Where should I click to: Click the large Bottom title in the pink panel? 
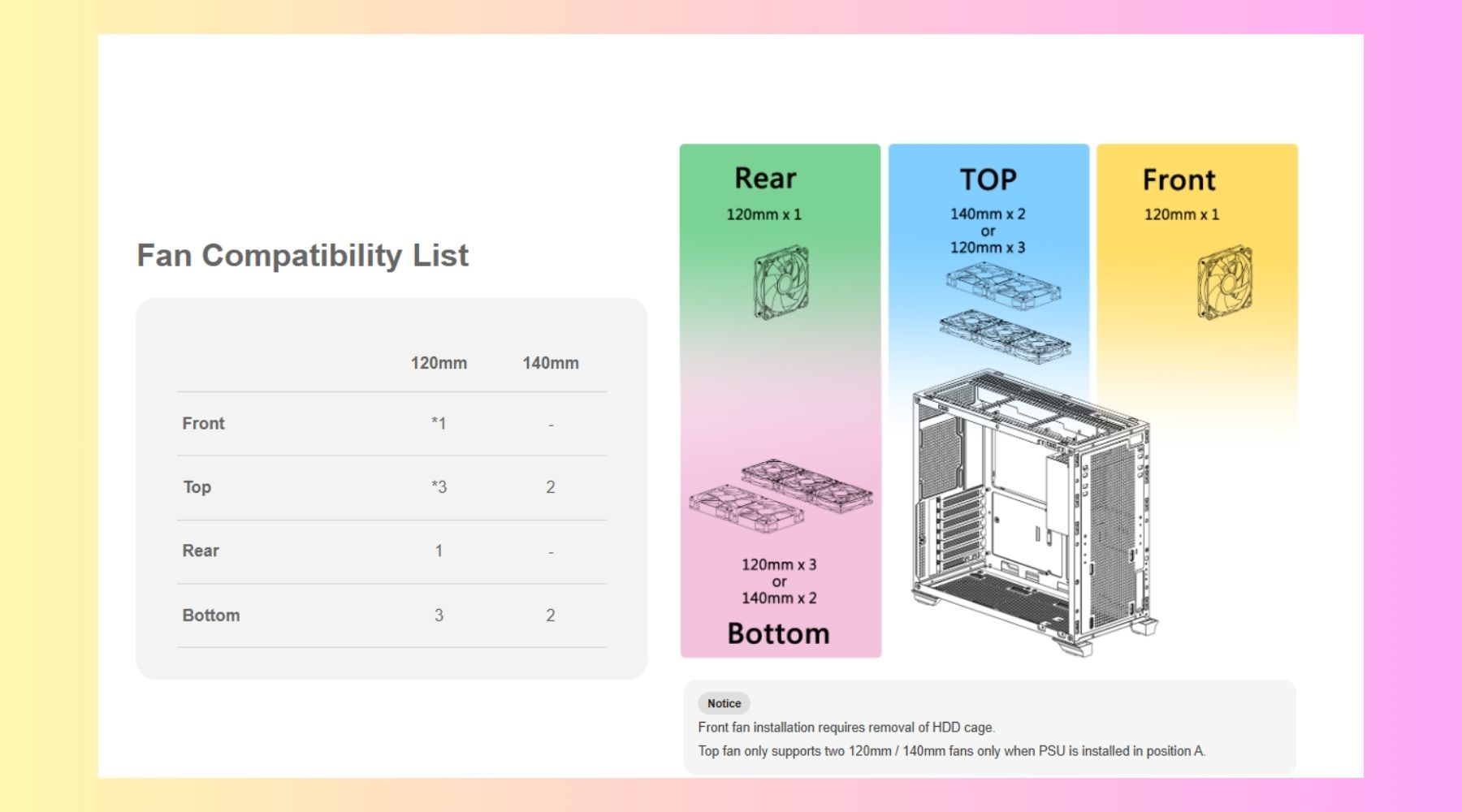778,633
